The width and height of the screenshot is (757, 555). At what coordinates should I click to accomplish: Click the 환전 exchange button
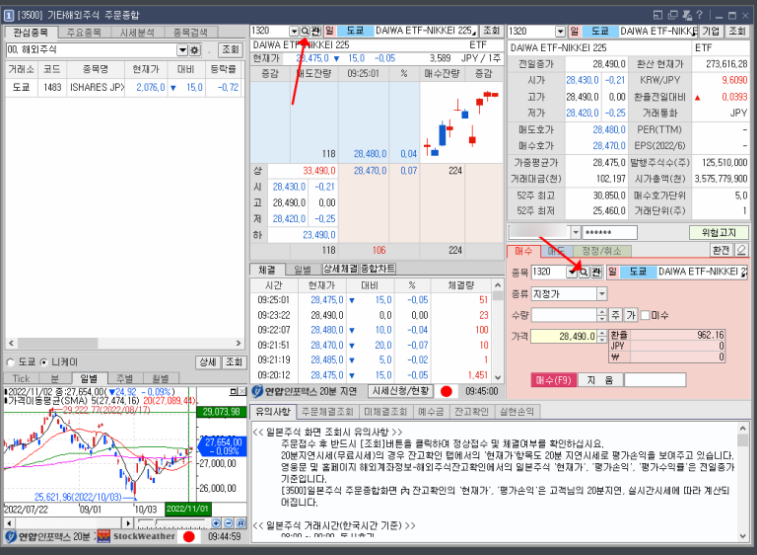pos(720,250)
